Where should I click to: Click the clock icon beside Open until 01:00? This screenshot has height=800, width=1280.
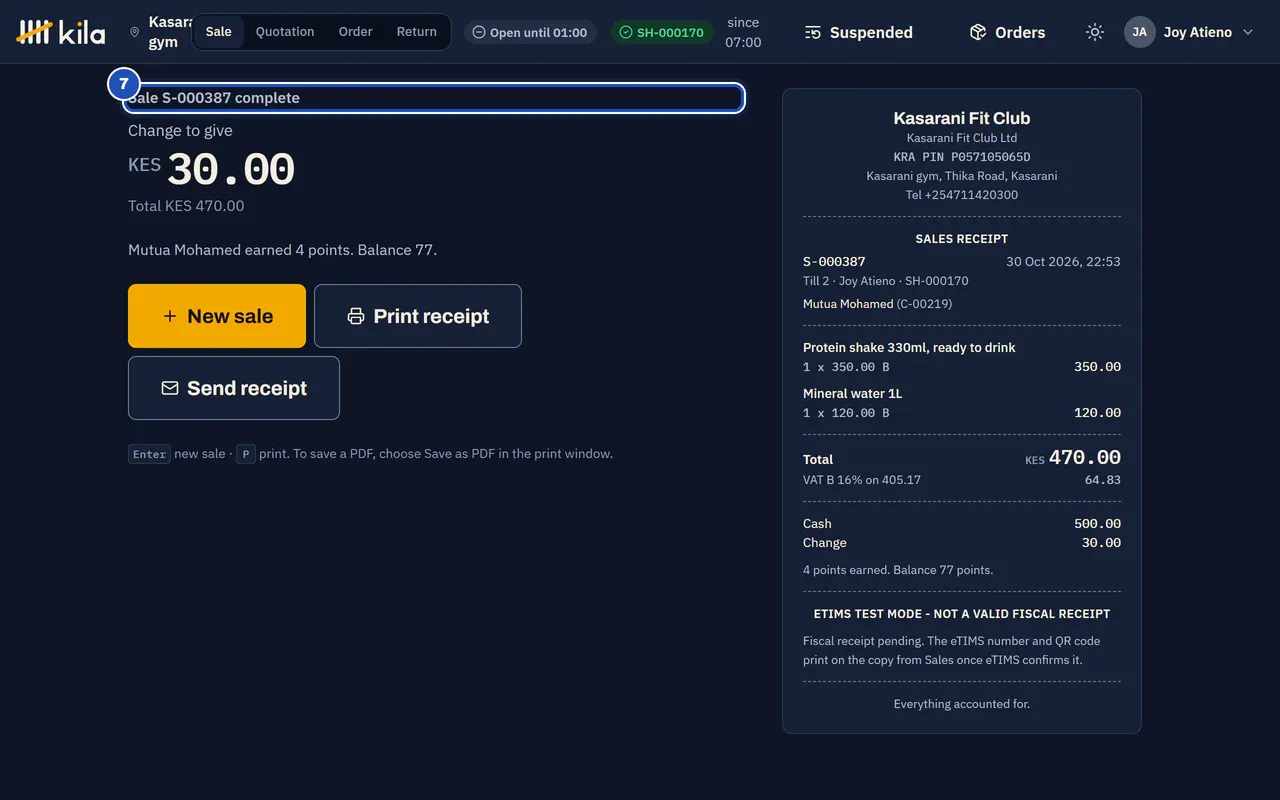(x=479, y=32)
